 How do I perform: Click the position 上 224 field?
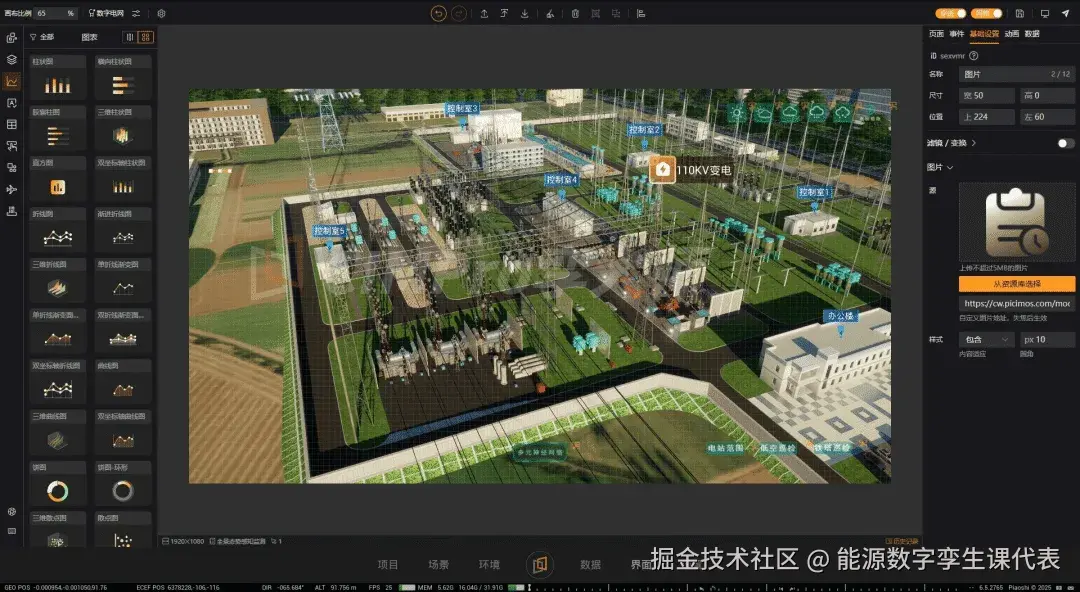[987, 117]
